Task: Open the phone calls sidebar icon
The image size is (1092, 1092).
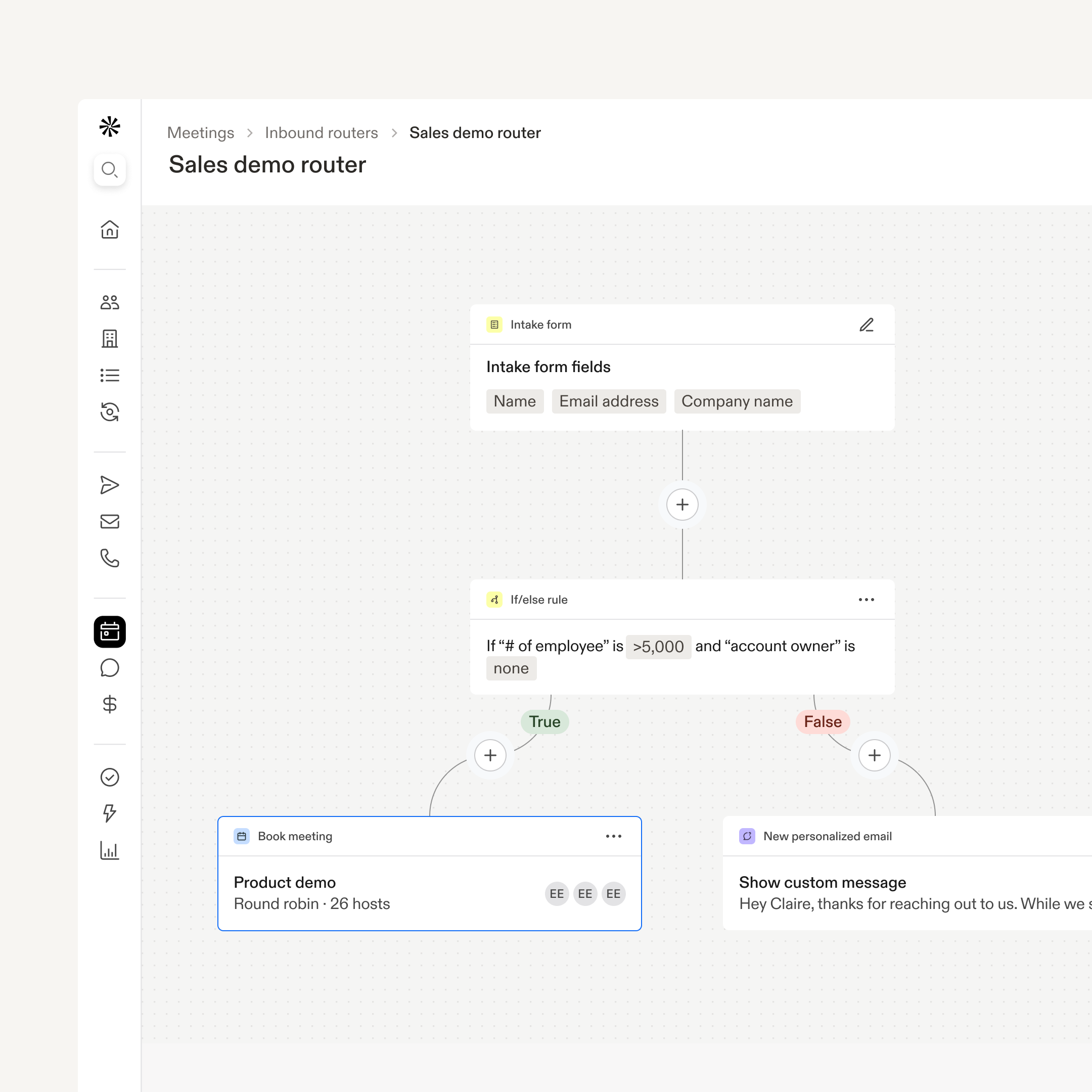Action: click(x=109, y=558)
